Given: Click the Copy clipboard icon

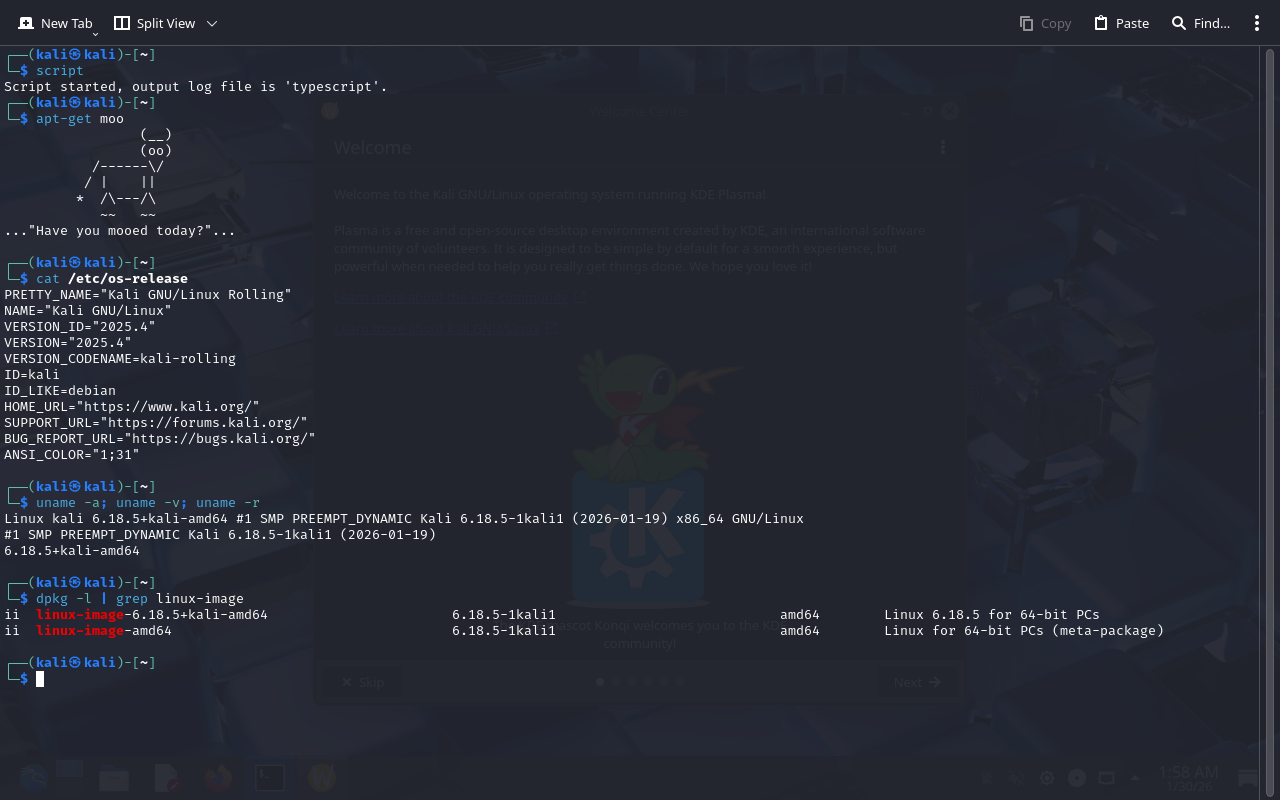Looking at the screenshot, I should pos(1026,23).
